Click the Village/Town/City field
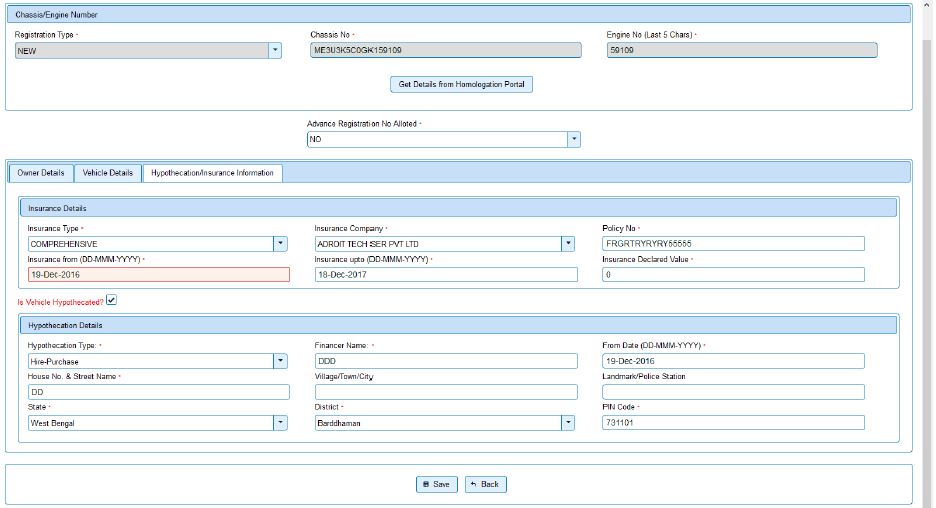The height and width of the screenshot is (508, 936). [446, 392]
